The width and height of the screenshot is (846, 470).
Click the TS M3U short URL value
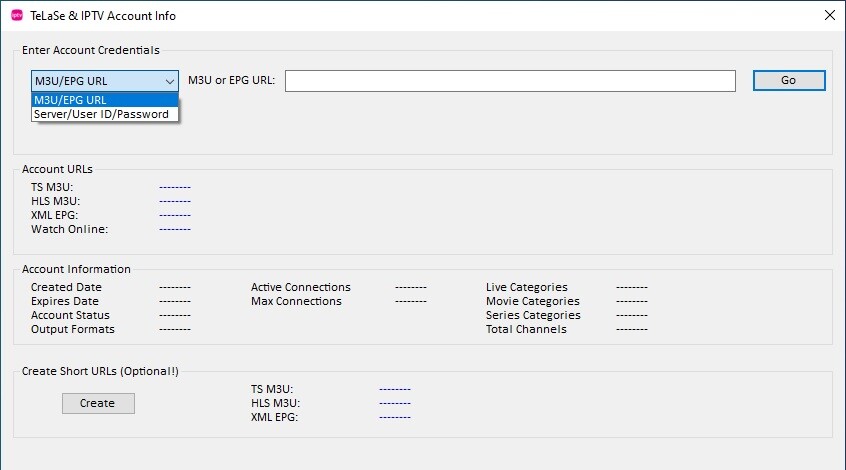pos(394,389)
